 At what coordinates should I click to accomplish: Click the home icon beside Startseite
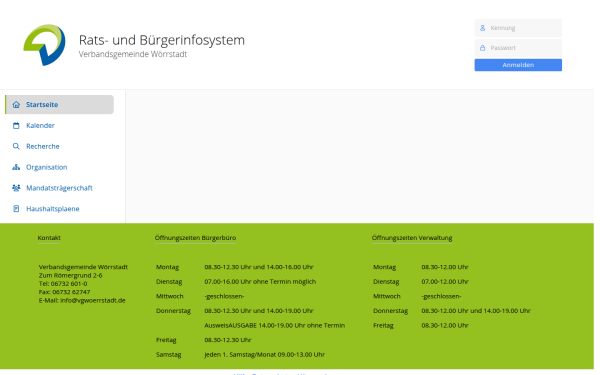(16, 104)
